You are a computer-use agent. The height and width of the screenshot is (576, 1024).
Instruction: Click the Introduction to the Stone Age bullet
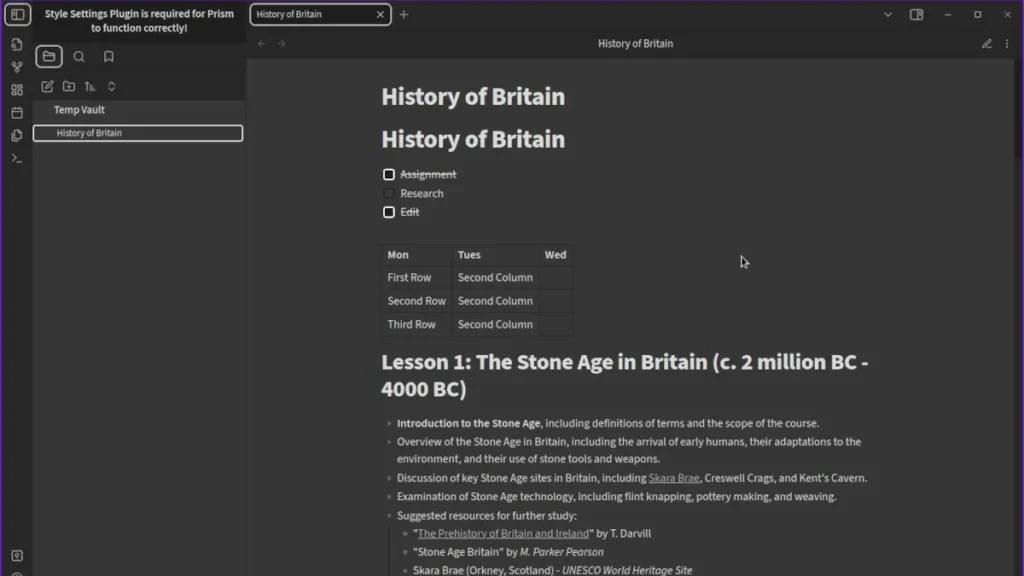(x=607, y=423)
